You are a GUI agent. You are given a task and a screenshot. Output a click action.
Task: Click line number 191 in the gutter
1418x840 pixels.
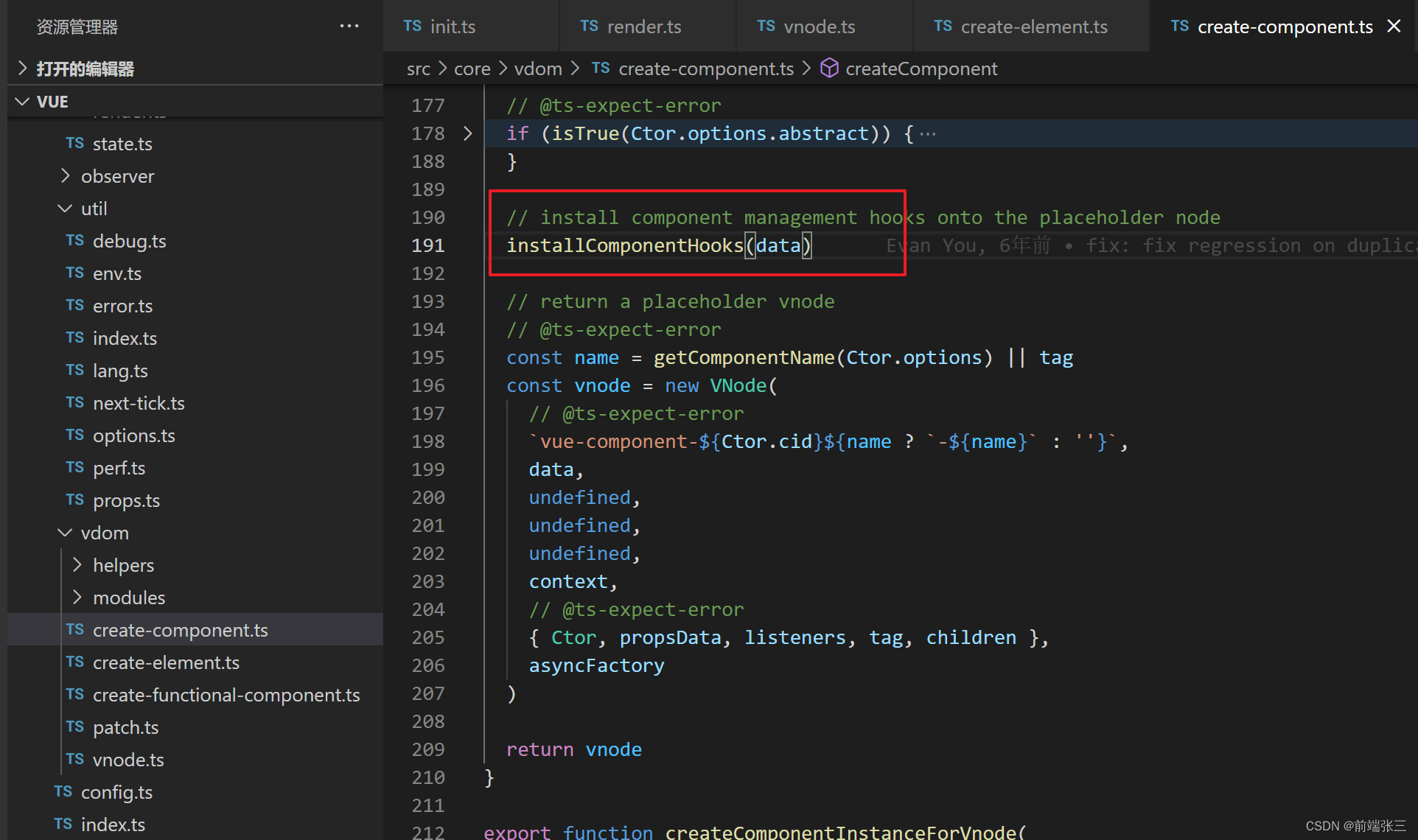(x=427, y=245)
